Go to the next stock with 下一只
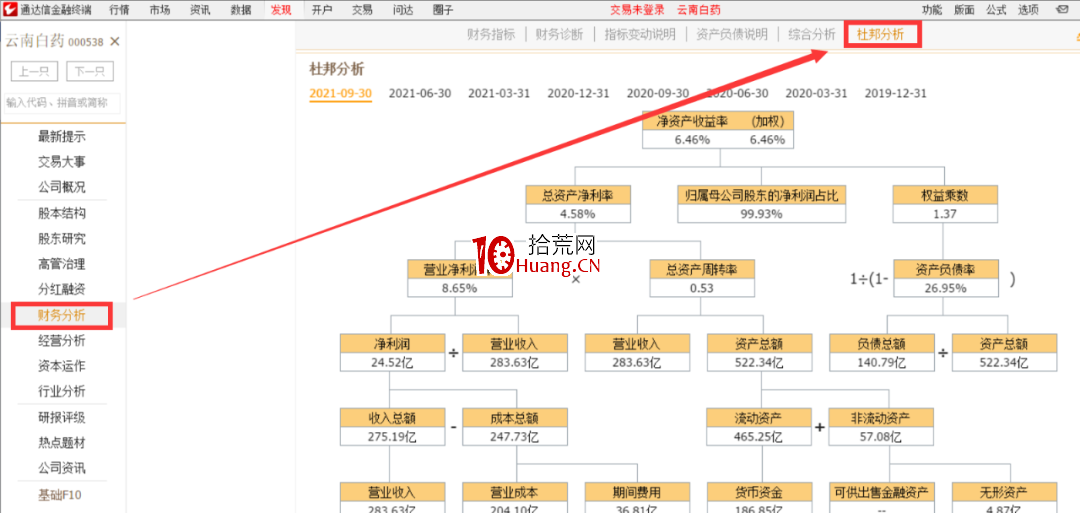Viewport: 1080px width, 513px height. 90,72
